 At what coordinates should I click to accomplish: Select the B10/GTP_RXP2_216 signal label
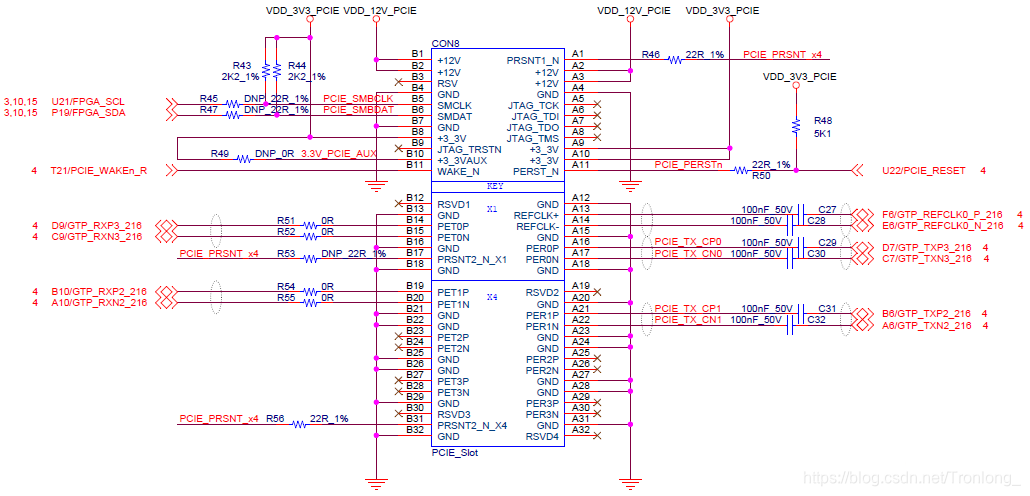point(99,292)
